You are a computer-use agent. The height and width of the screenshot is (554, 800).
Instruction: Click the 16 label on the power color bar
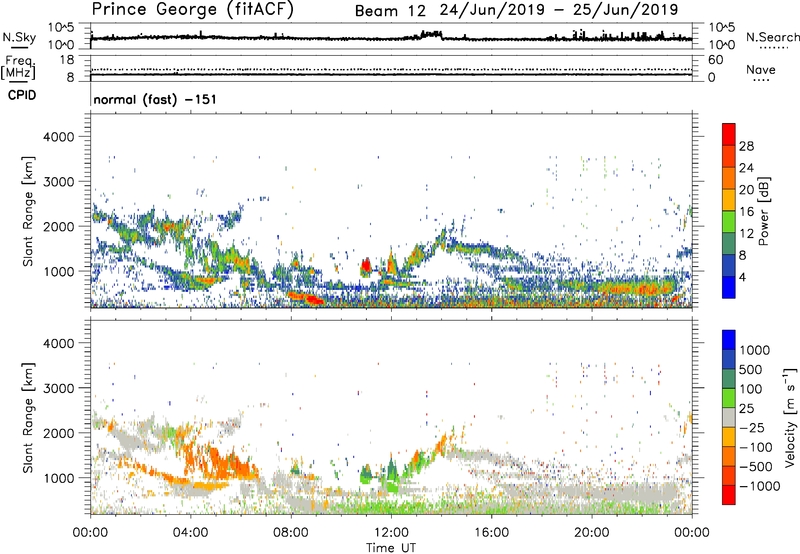click(746, 212)
